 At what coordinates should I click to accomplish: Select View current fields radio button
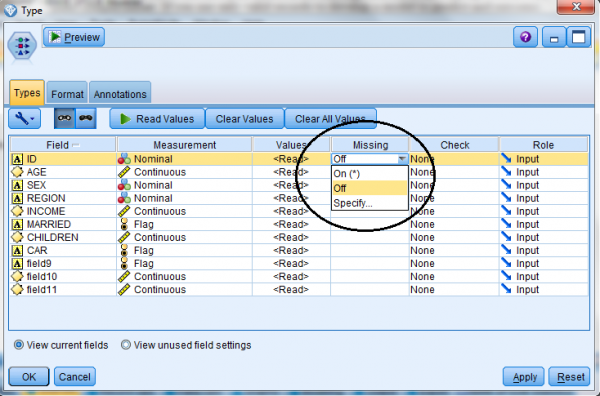point(18,345)
